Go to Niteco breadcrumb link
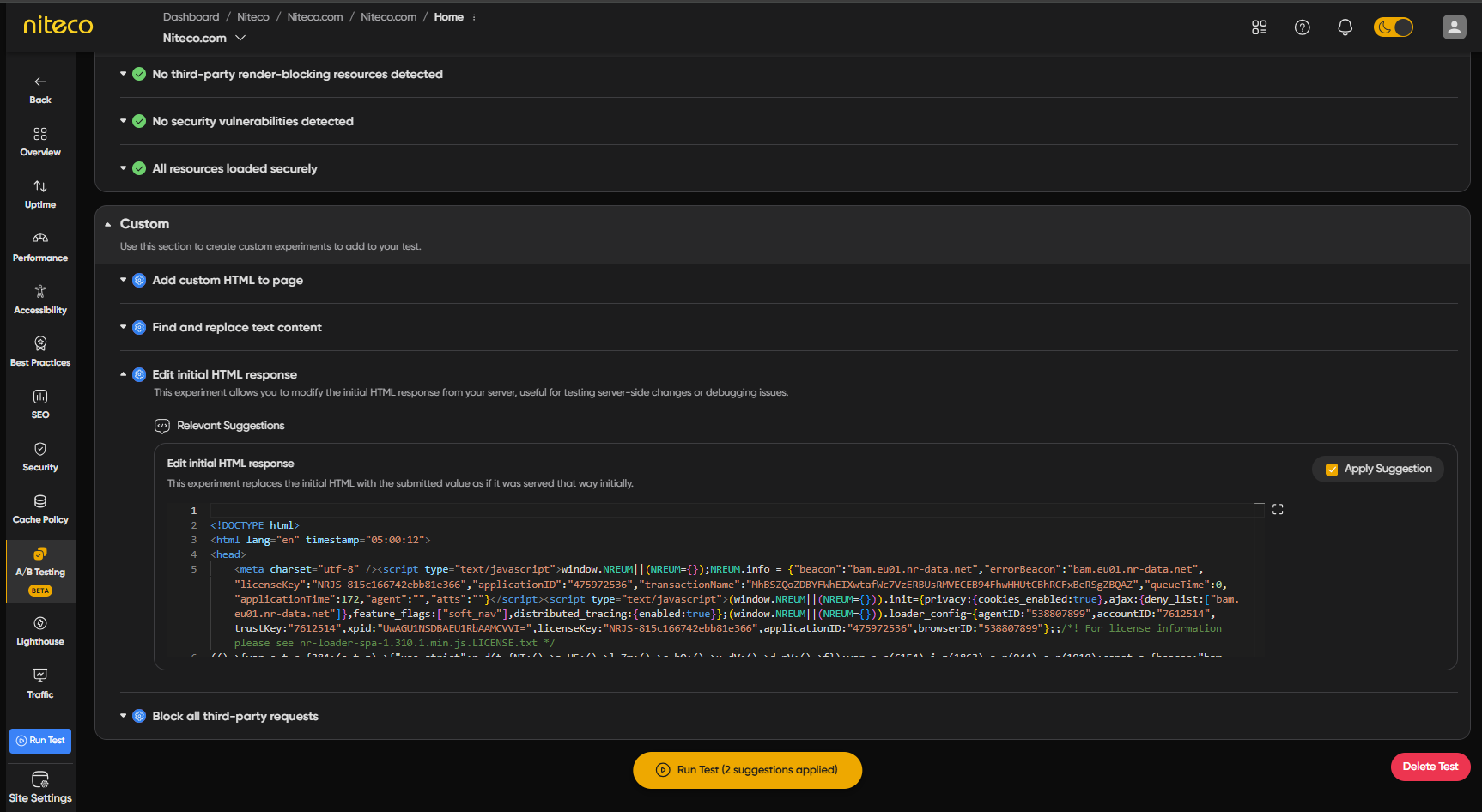The image size is (1482, 812). click(252, 17)
